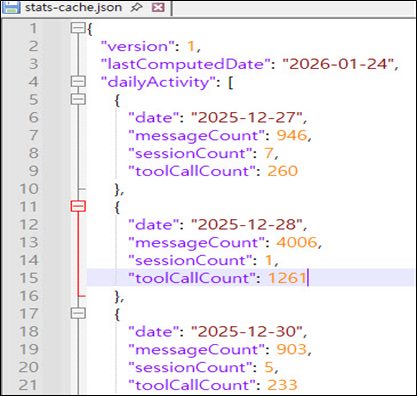
Task: Click line number 15 in the margin
Action: [29, 278]
